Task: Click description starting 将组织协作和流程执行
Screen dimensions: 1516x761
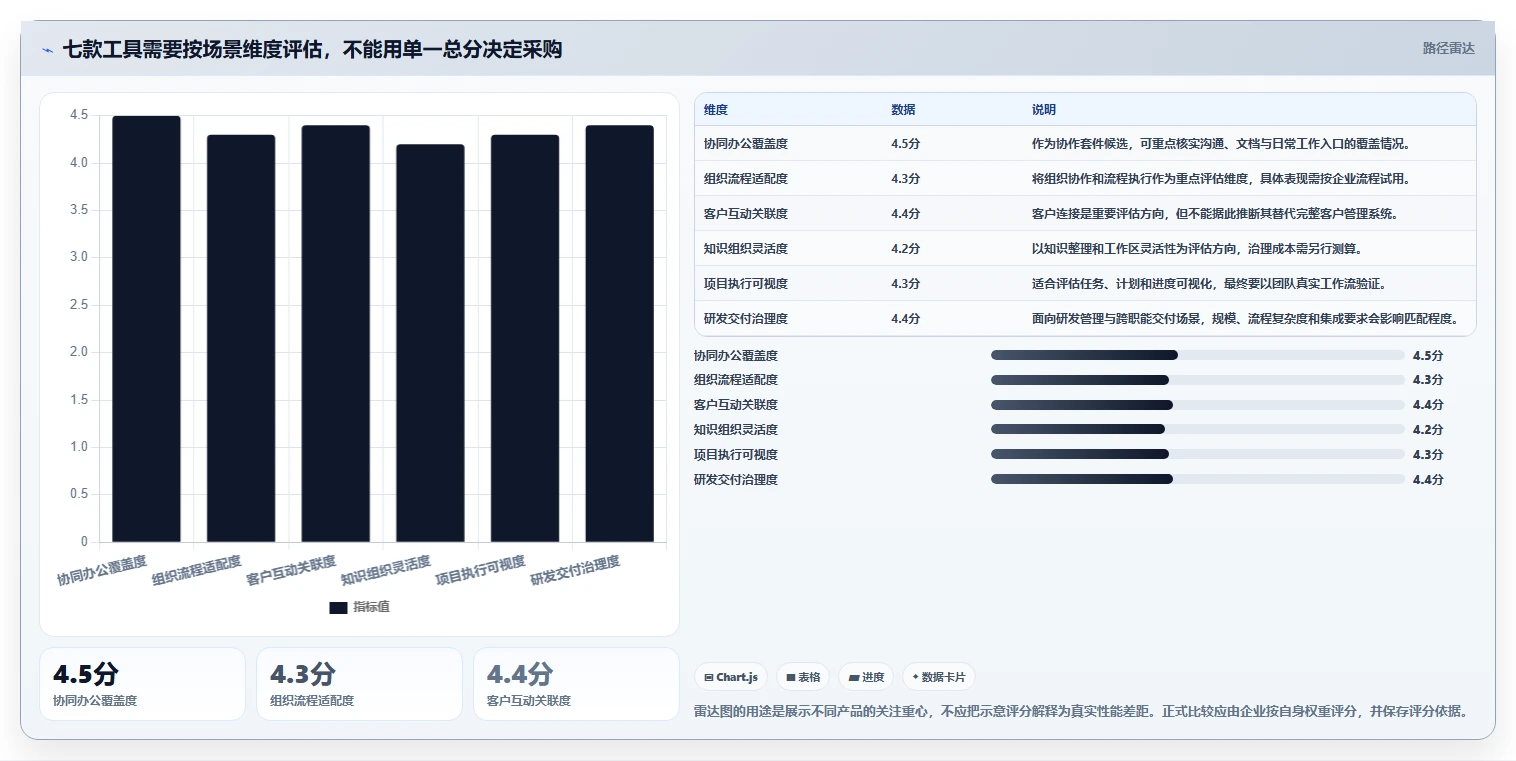Action: 1221,179
